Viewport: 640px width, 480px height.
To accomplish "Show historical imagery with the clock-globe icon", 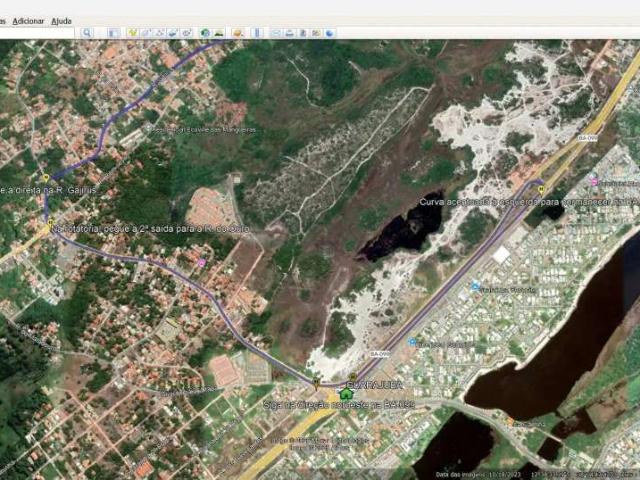I will point(205,33).
